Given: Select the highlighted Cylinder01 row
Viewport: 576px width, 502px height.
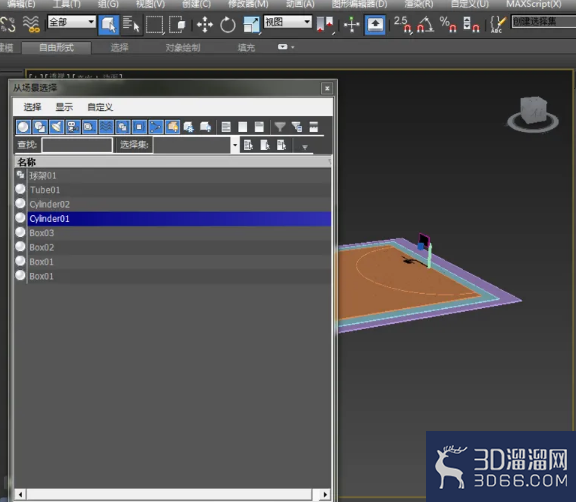Looking at the screenshot, I should [179, 219].
